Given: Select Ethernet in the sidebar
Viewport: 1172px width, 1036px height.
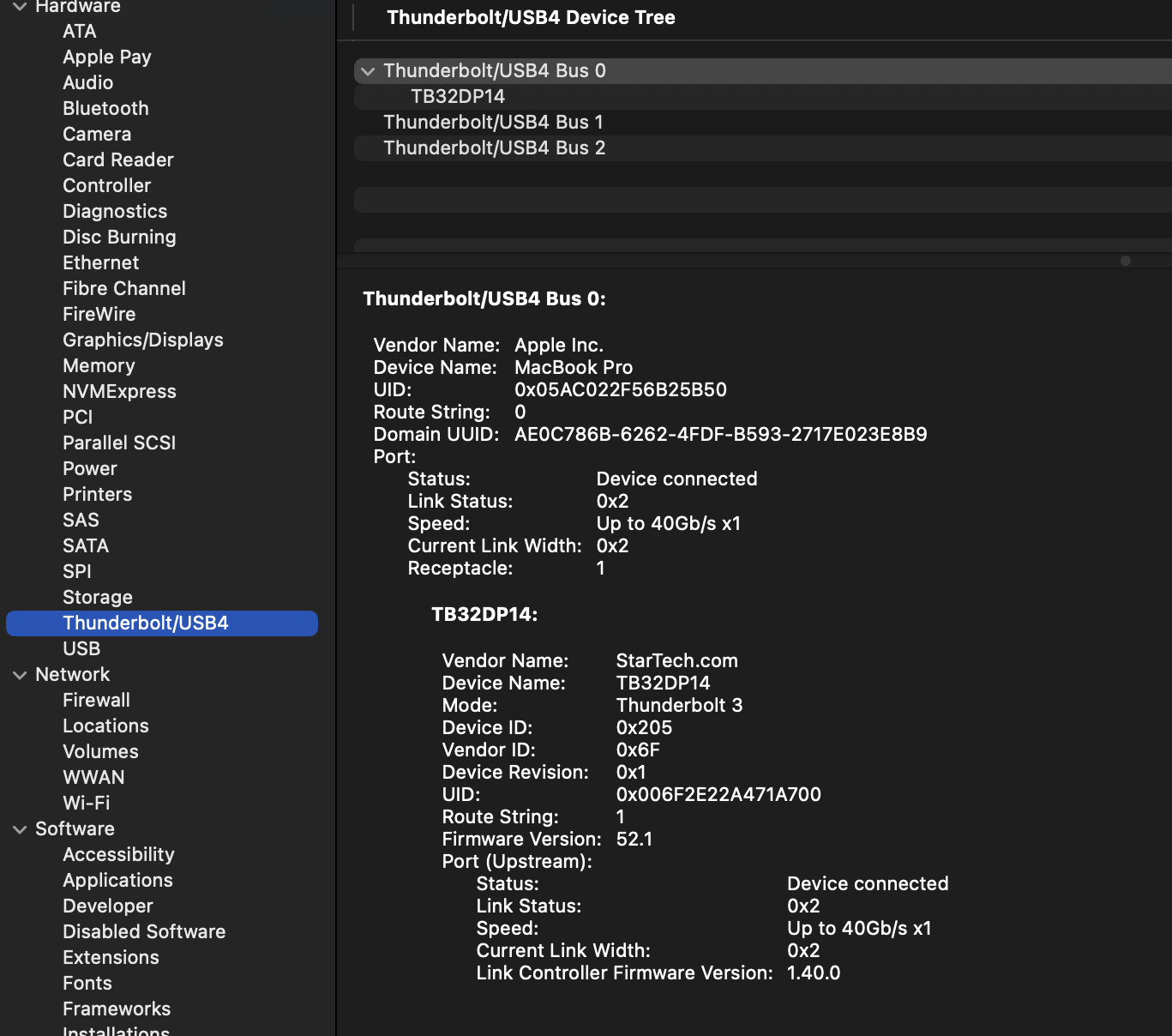Looking at the screenshot, I should pos(101,263).
